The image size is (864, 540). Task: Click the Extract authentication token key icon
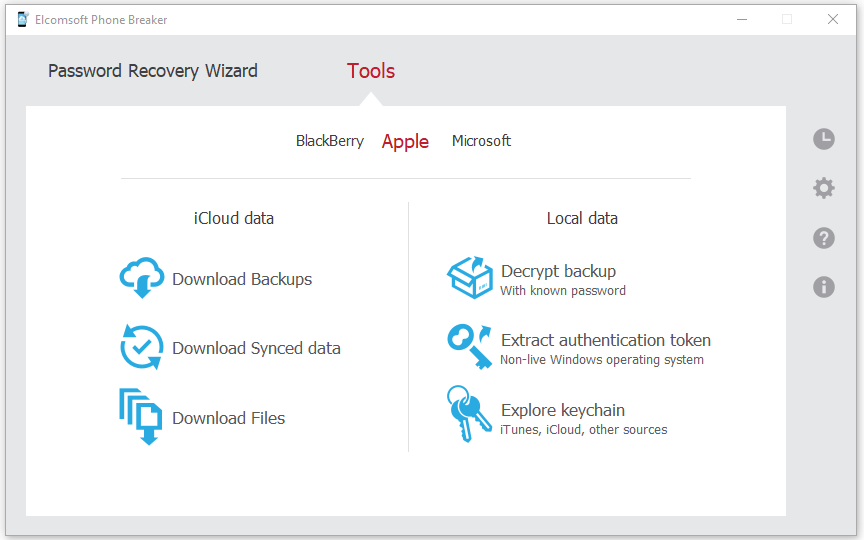[469, 347]
